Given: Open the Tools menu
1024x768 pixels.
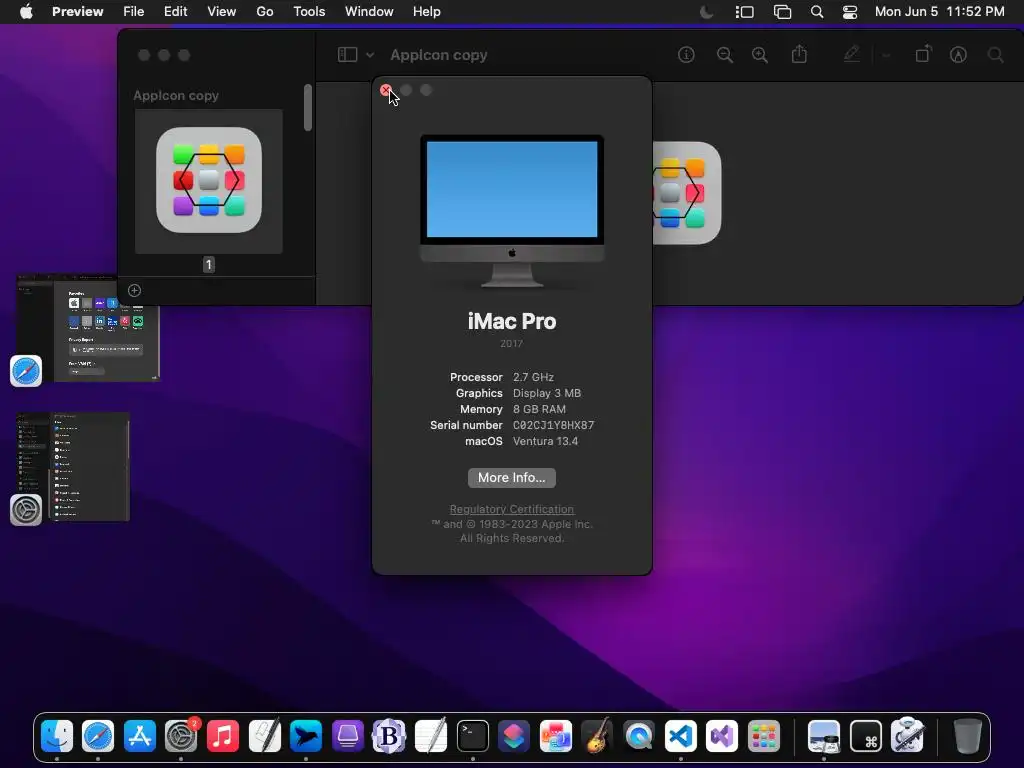Looking at the screenshot, I should click(x=309, y=12).
